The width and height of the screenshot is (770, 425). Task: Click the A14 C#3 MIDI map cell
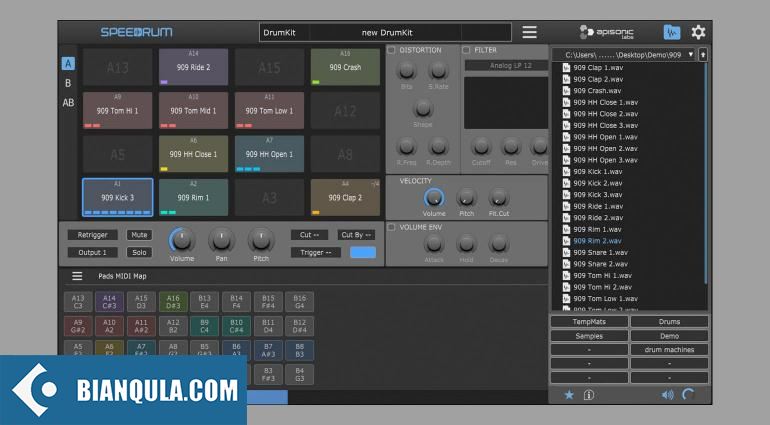pos(110,302)
